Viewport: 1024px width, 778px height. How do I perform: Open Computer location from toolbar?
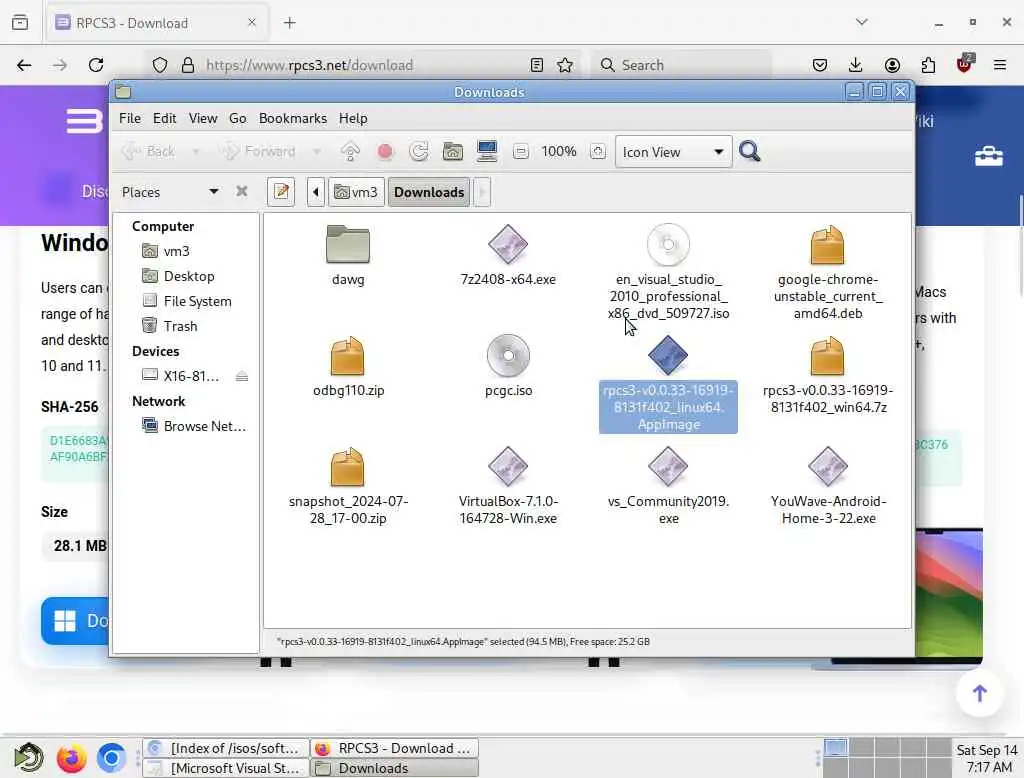(487, 152)
